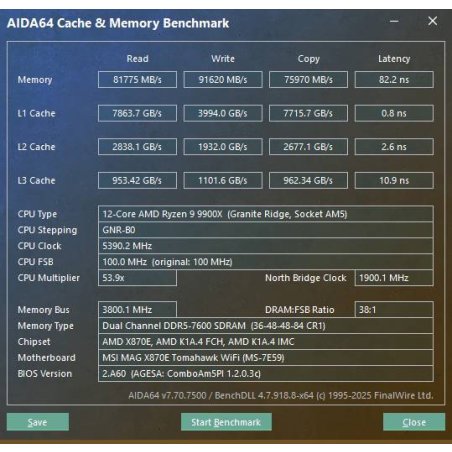Select Memory Latency value 82.2 ns
Screen dimensions: 452x452
coord(394,80)
